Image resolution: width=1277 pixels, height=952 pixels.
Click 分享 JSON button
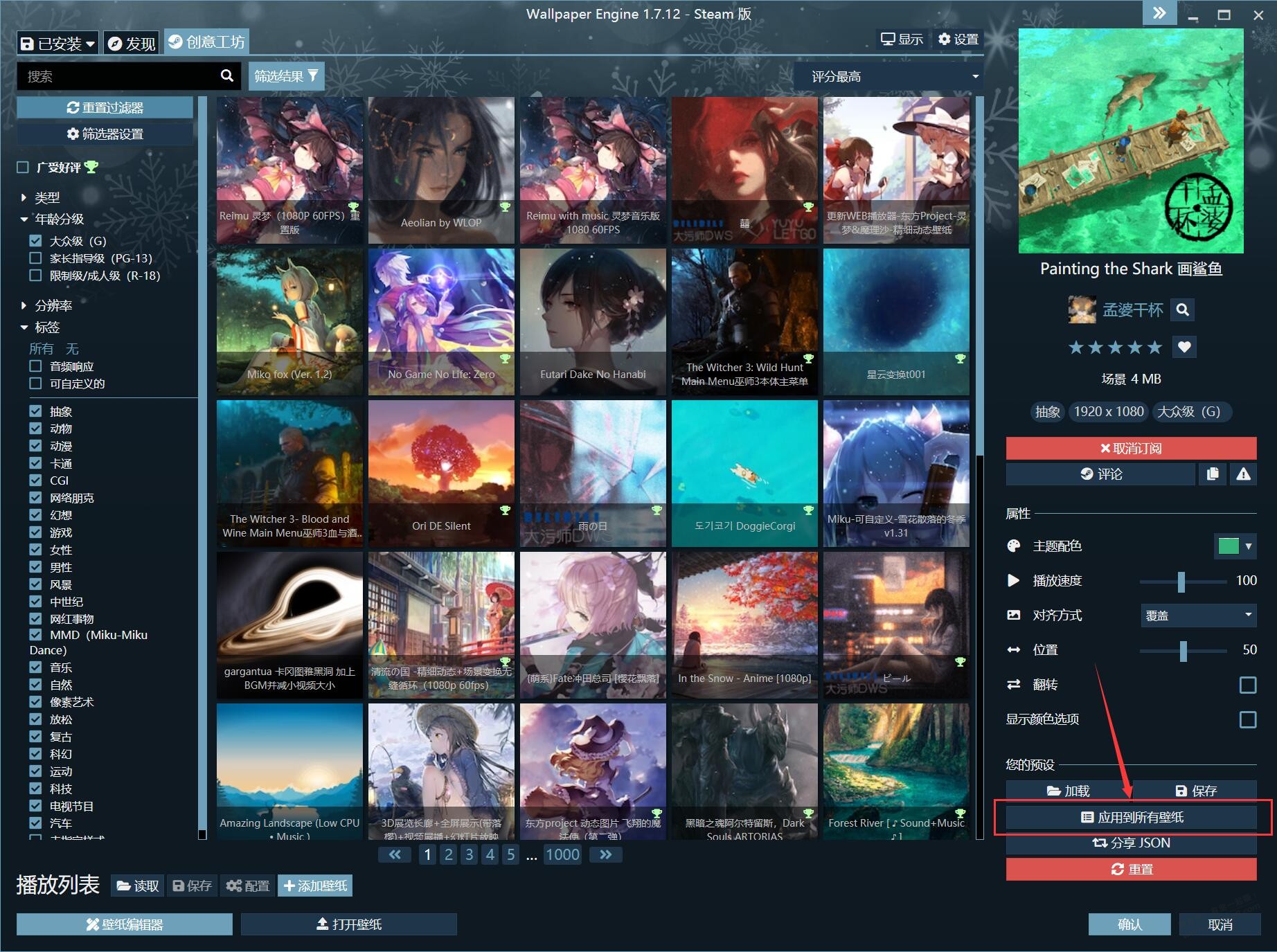(1131, 843)
